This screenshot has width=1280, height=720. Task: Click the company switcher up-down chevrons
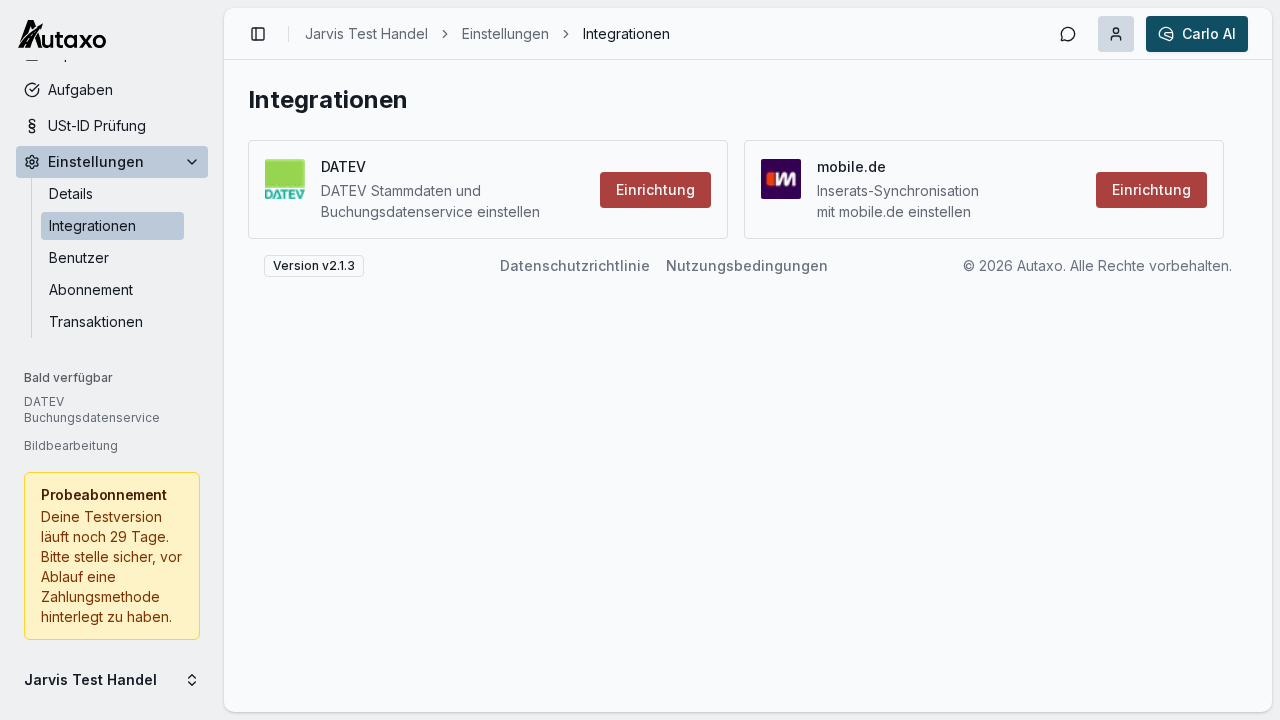point(192,680)
